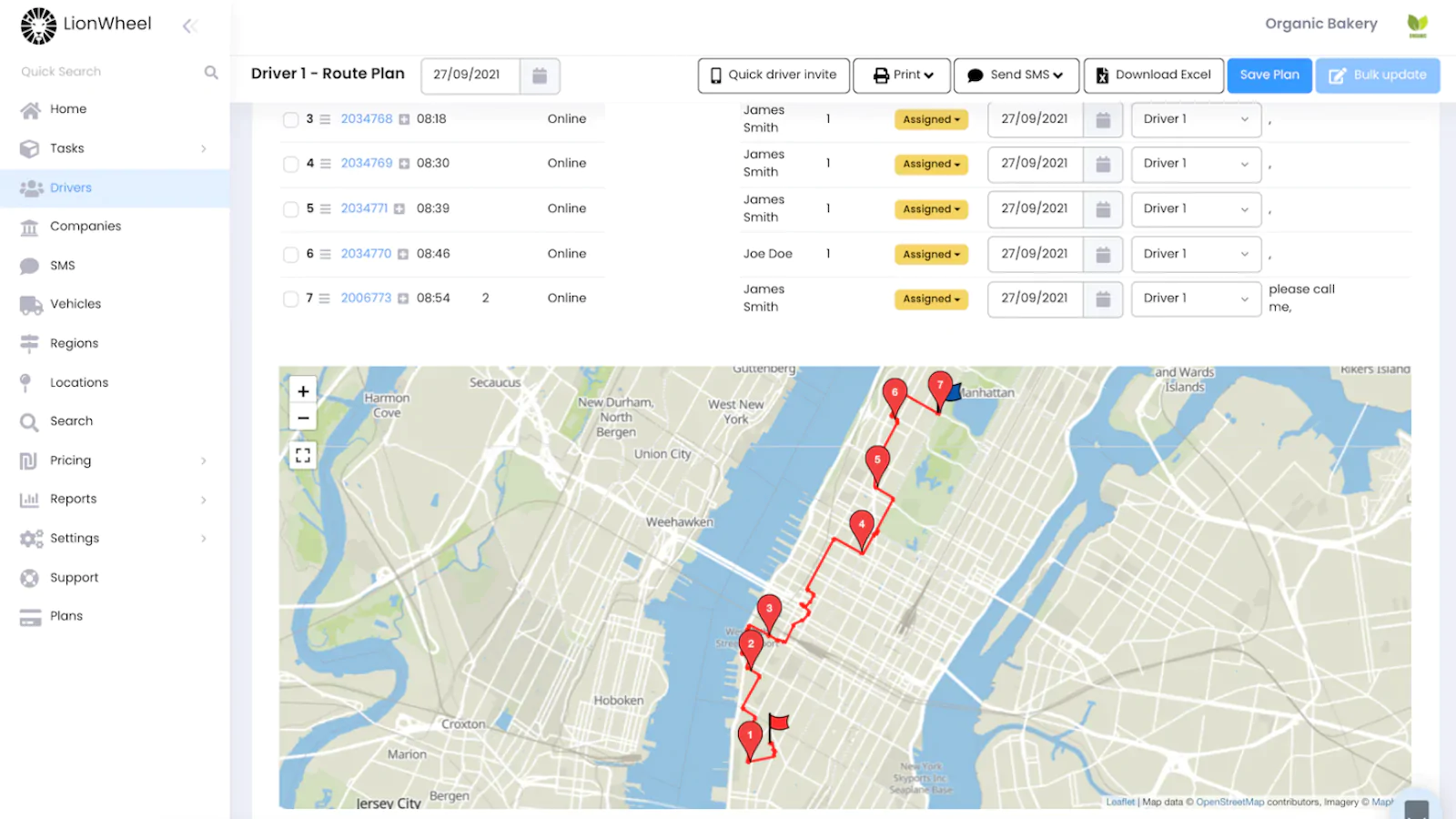Image resolution: width=1456 pixels, height=819 pixels.
Task: Open task link 2034769
Action: [x=367, y=164]
